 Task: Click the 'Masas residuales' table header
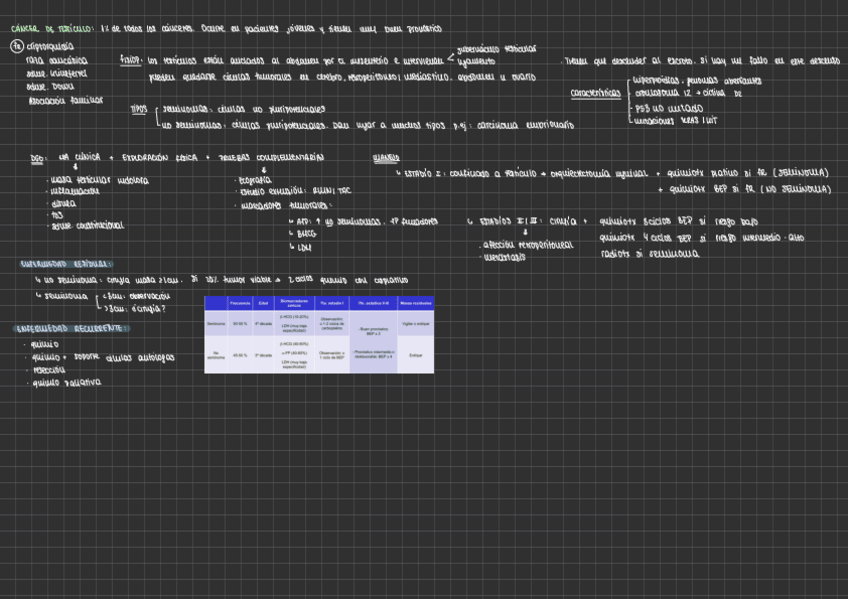[415, 302]
